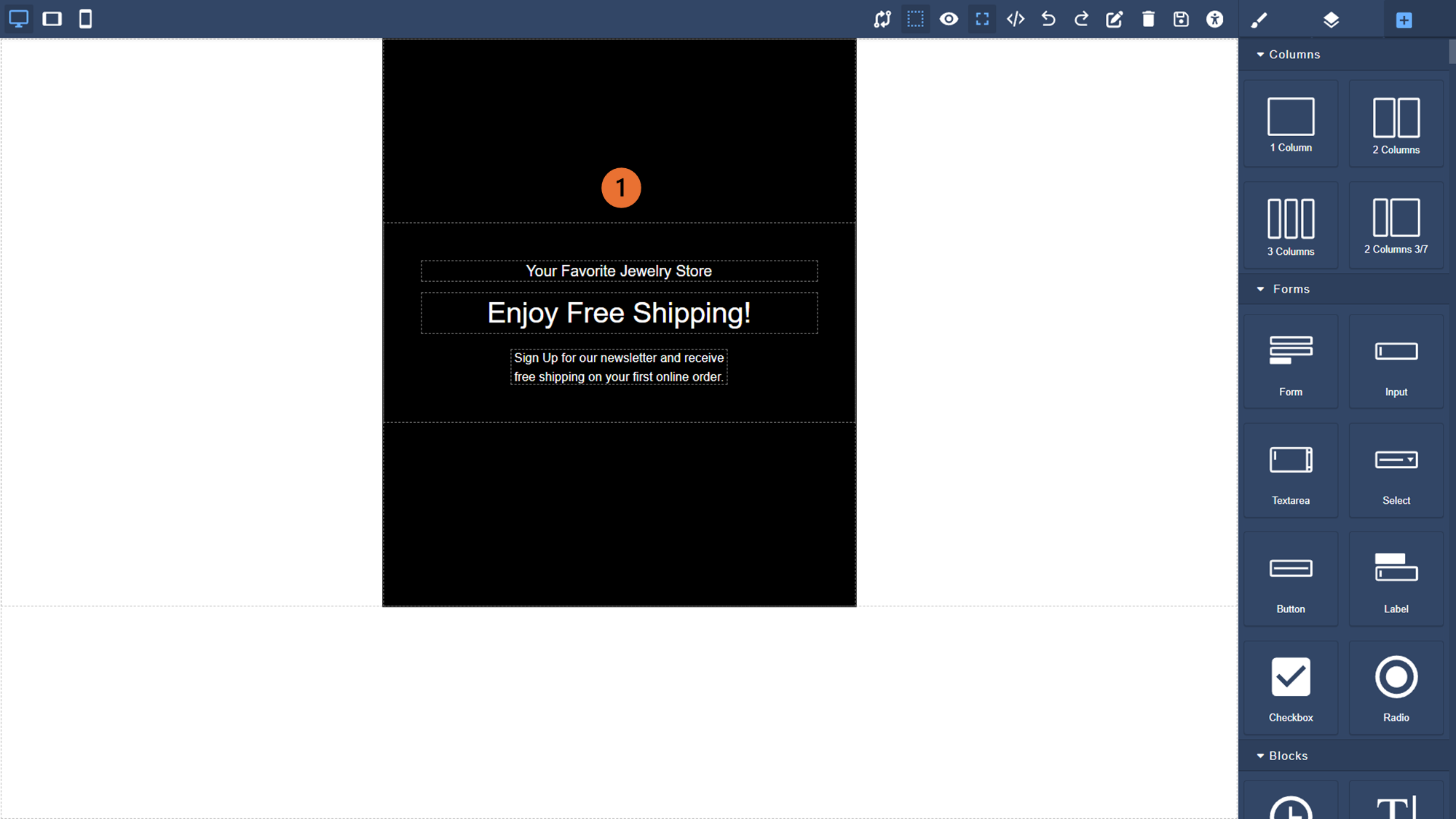Click the undo arrow icon
The width and height of the screenshot is (1456, 819).
pos(1048,19)
